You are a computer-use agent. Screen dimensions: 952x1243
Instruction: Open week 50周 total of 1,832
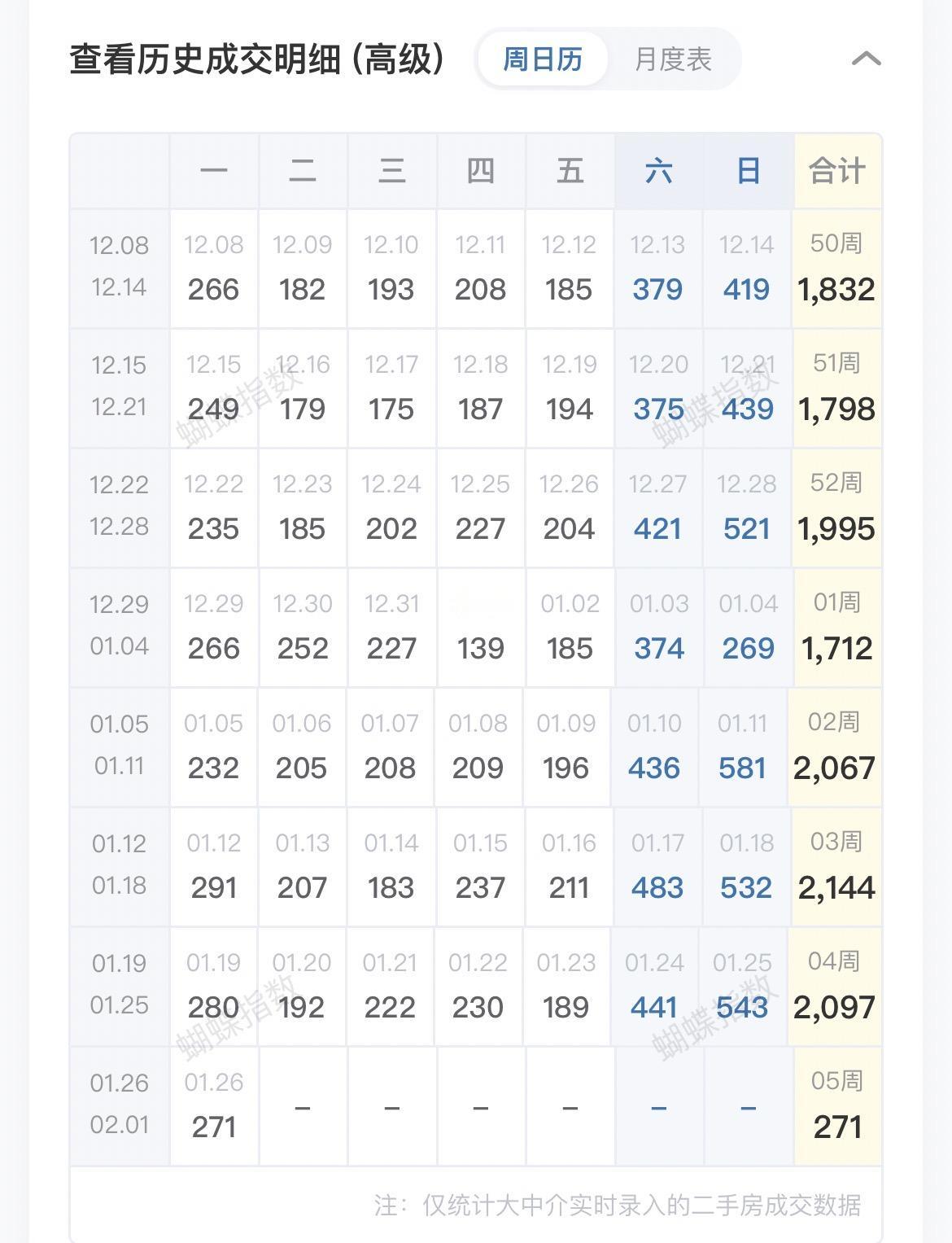point(836,269)
